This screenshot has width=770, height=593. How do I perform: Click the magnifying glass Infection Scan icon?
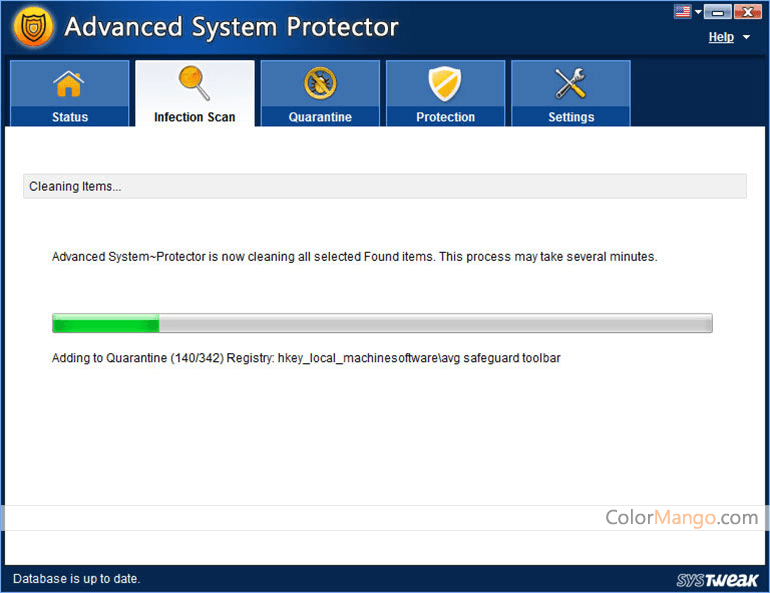(x=194, y=84)
